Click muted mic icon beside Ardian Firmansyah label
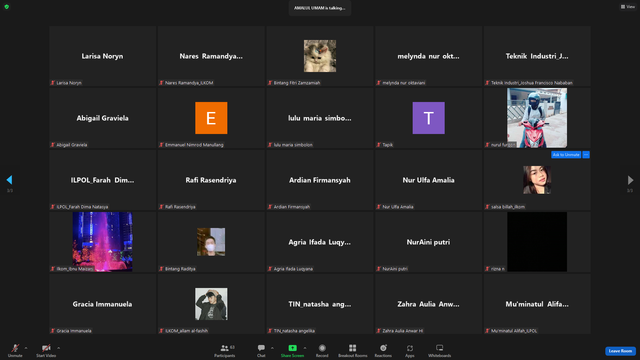 pyautogui.click(x=270, y=207)
